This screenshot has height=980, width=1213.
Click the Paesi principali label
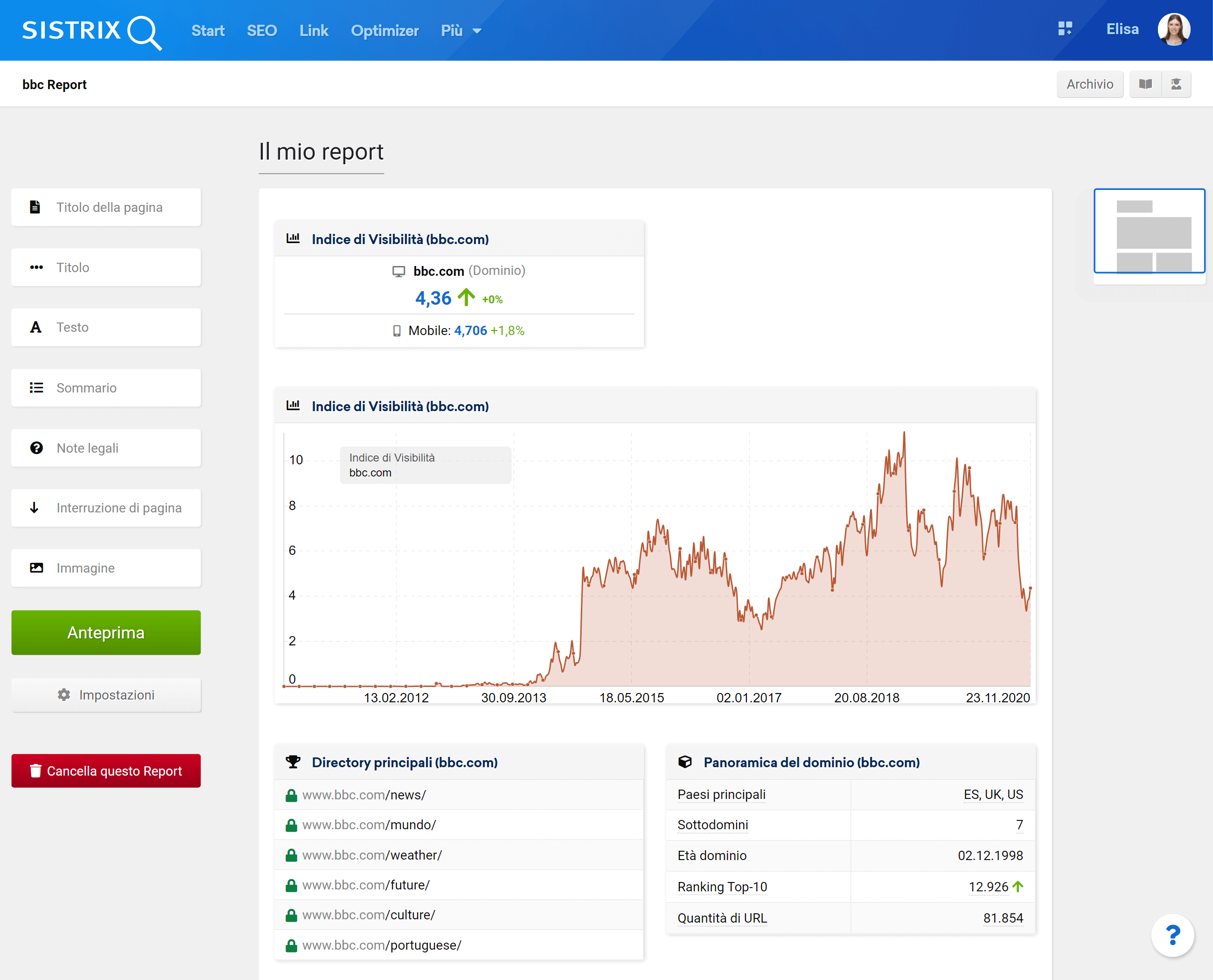click(x=721, y=794)
